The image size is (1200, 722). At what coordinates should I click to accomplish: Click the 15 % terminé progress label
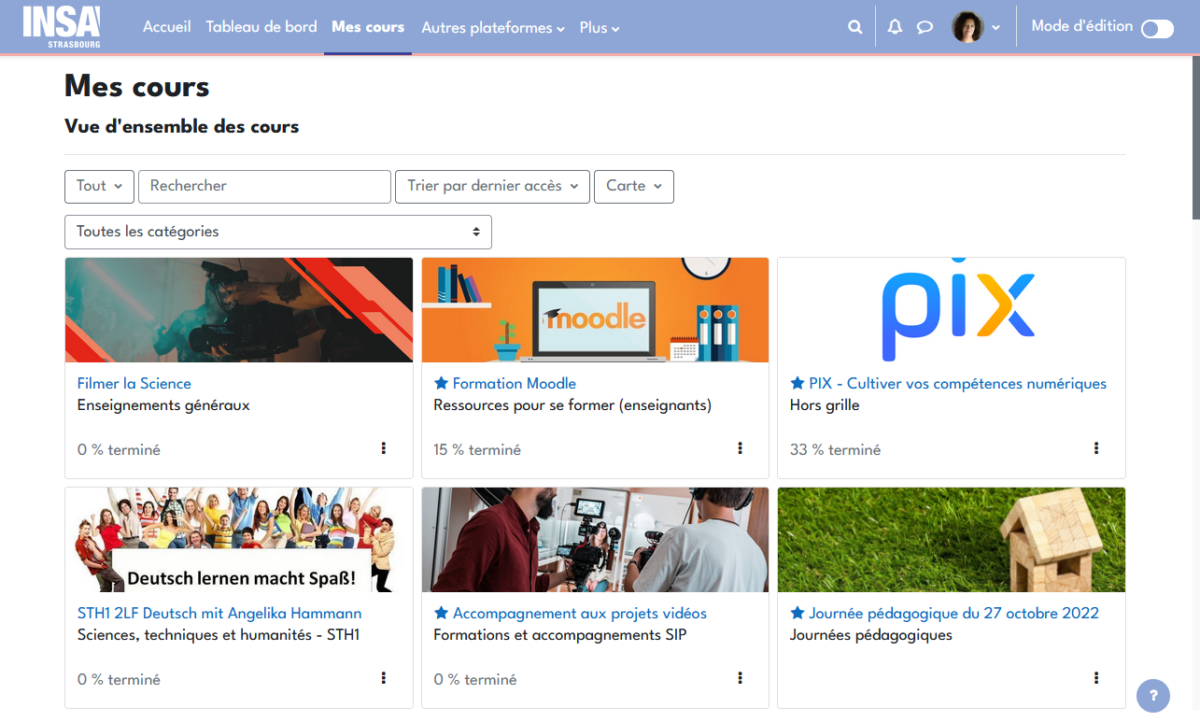click(x=477, y=449)
